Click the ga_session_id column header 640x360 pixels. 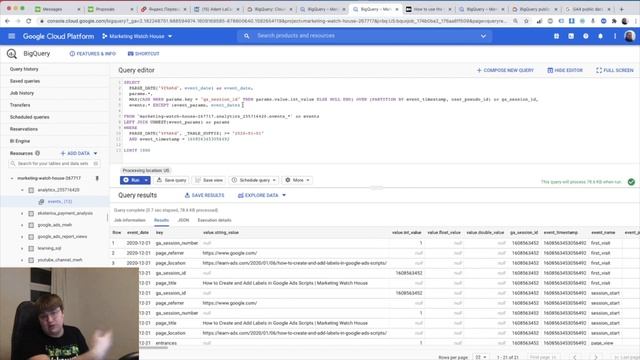click(x=524, y=233)
